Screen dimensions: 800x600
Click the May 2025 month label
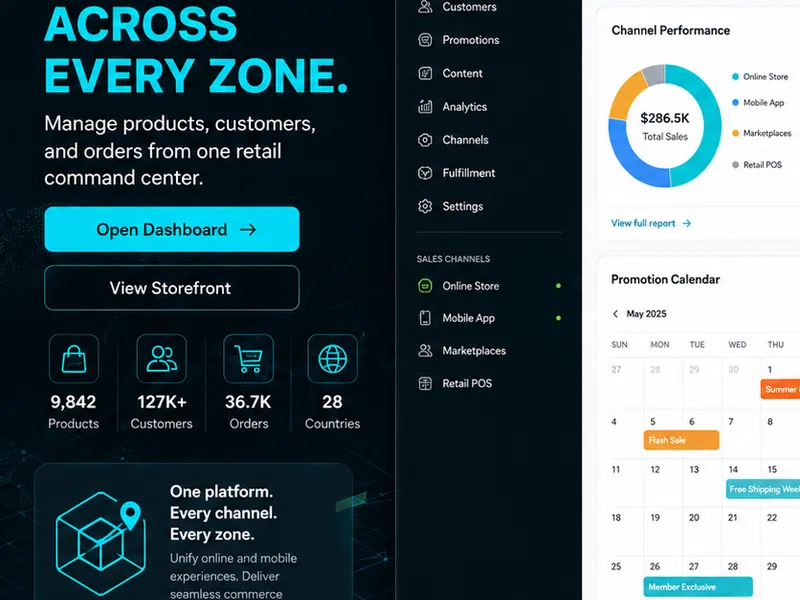[646, 314]
